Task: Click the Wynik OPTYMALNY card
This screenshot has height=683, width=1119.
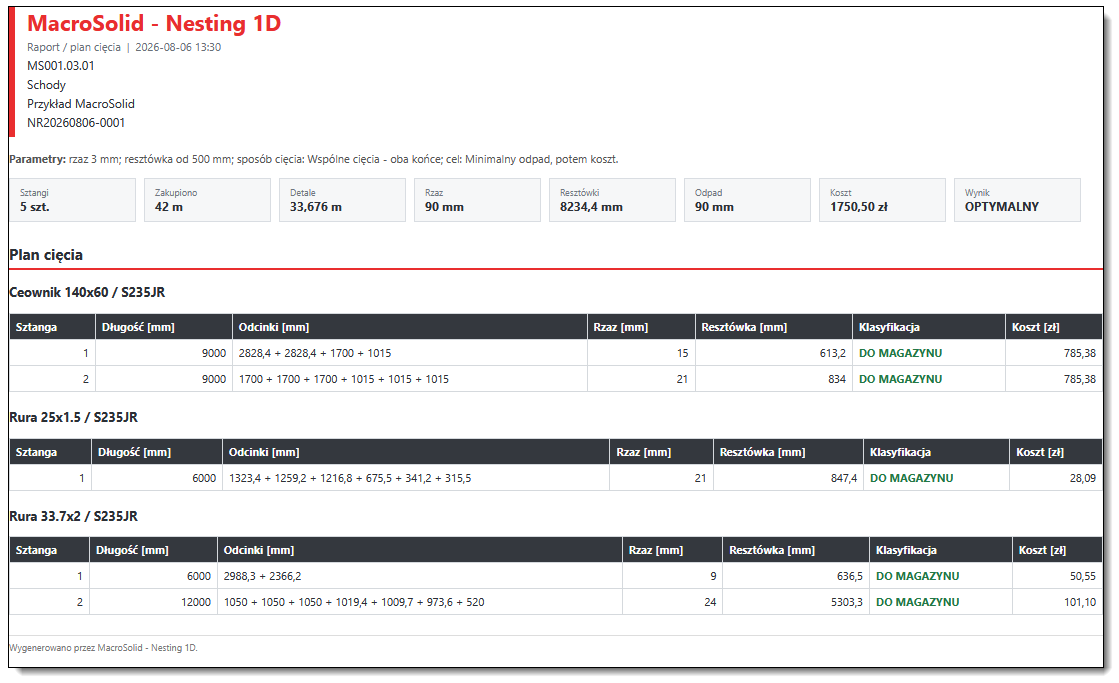Action: 1017,200
